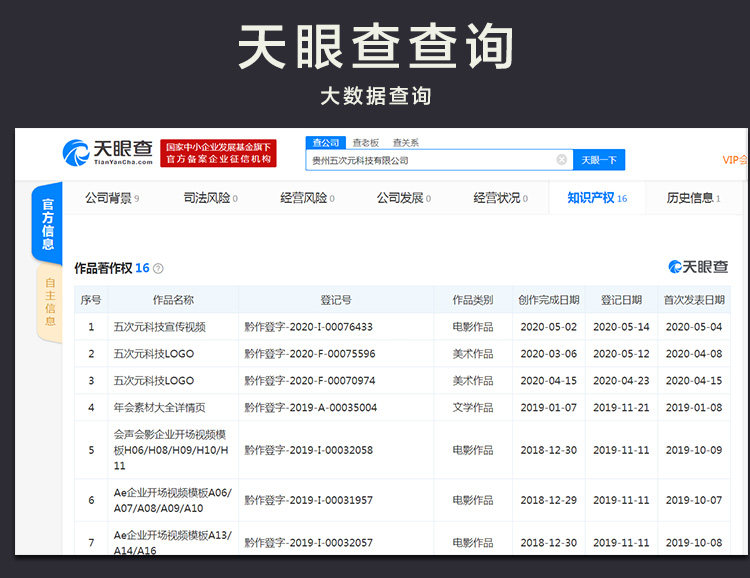Click the 作品类别 column header
Image resolution: width=750 pixels, height=578 pixels.
pos(473,300)
